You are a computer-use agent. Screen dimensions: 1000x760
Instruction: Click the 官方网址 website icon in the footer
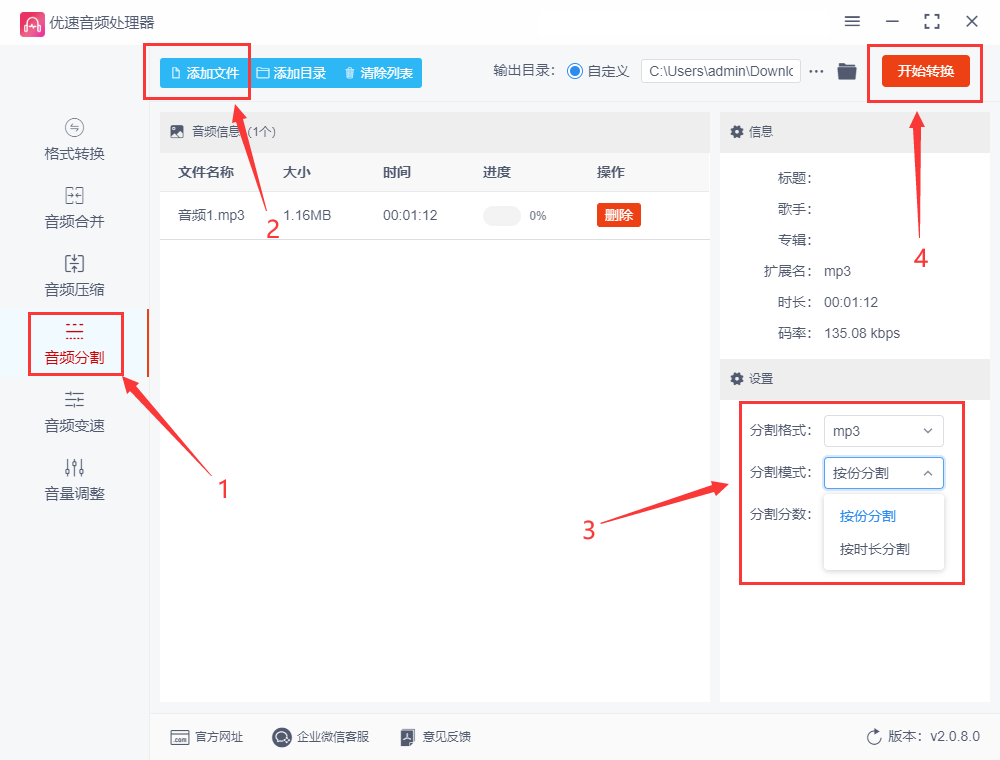pos(180,738)
